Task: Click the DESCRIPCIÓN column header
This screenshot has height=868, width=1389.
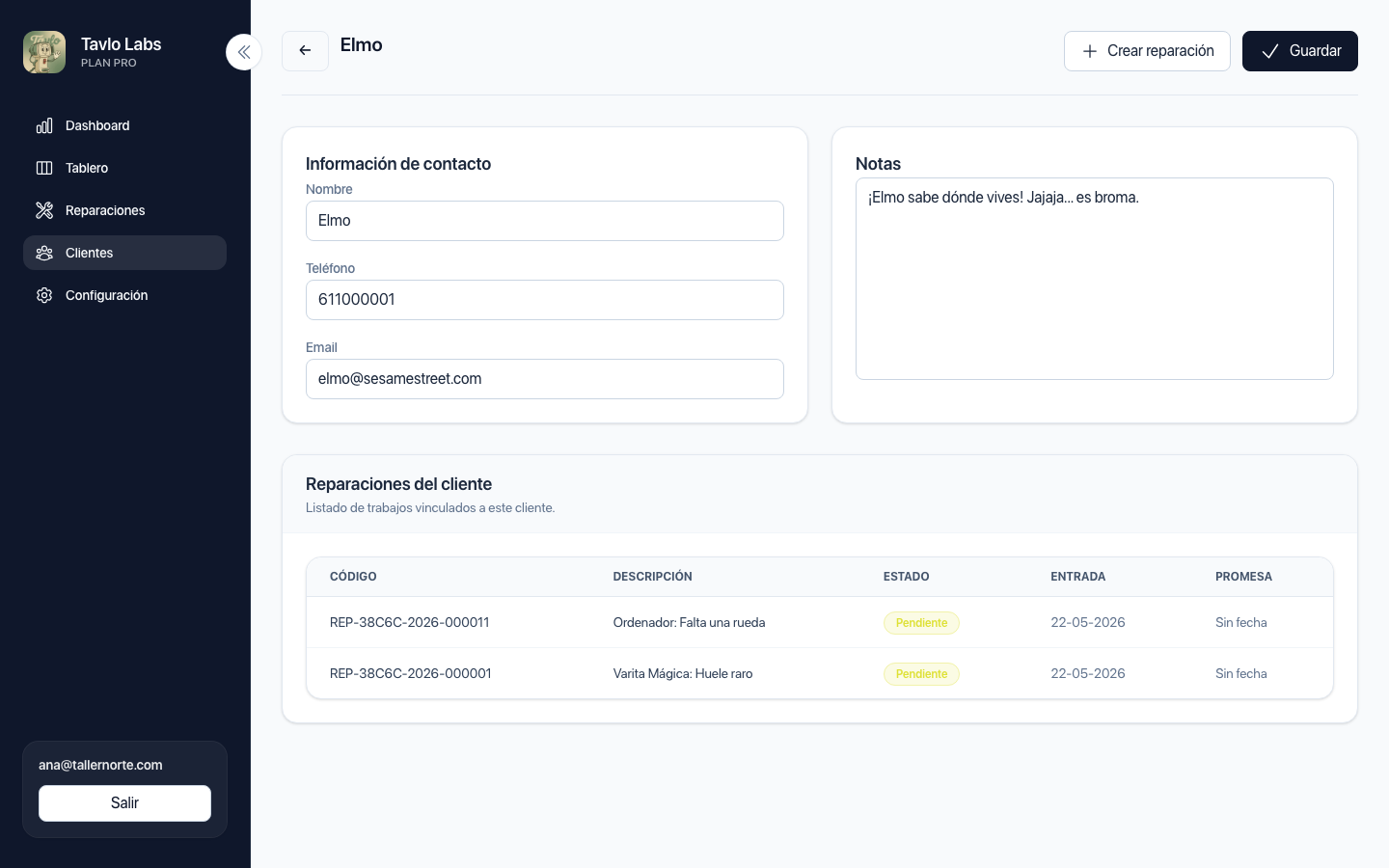Action: pyautogui.click(x=653, y=577)
